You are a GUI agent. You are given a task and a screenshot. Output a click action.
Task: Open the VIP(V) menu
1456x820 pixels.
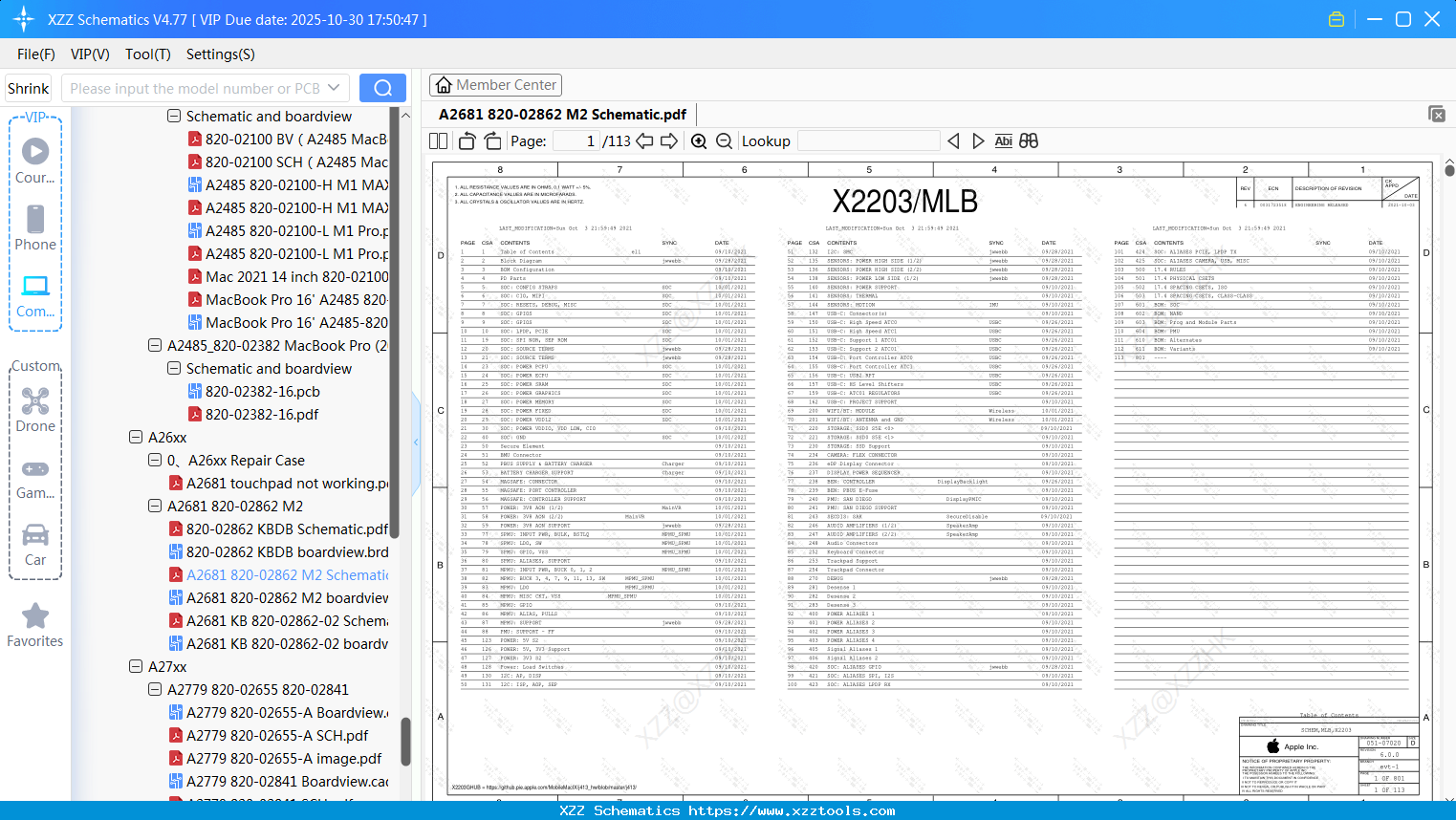90,54
